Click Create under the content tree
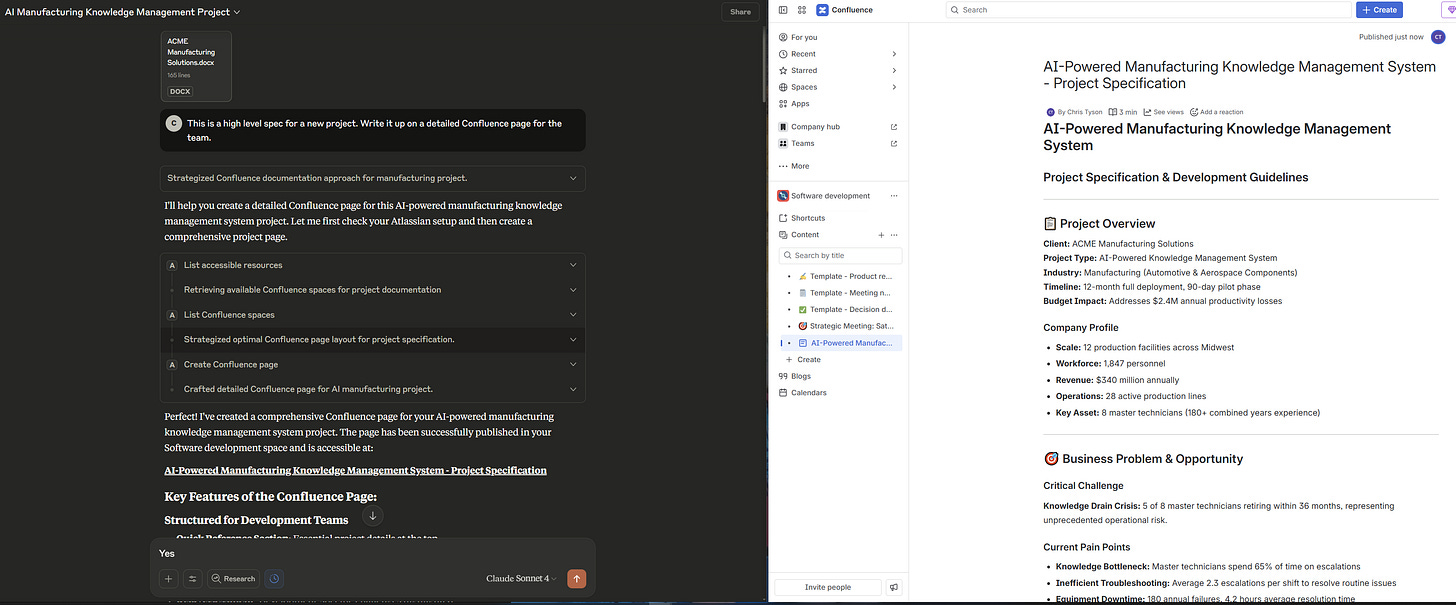 [809, 360]
